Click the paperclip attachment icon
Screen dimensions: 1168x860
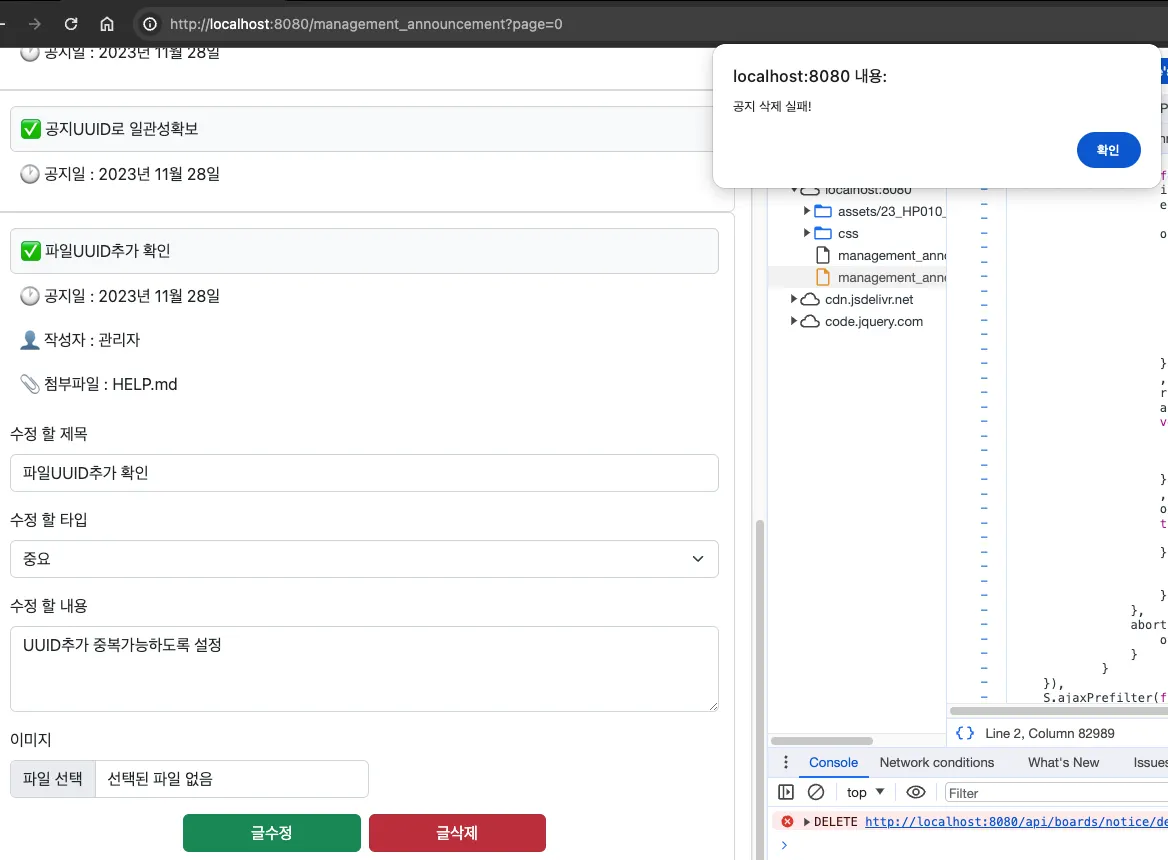(x=29, y=384)
